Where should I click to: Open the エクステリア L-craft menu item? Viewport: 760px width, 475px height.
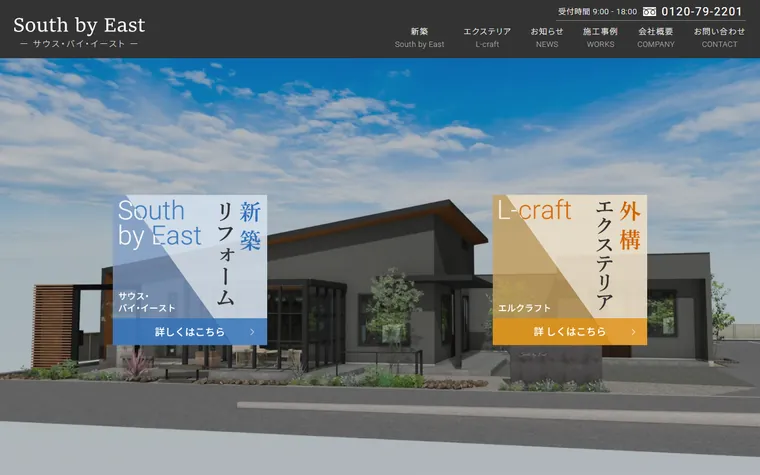487,38
